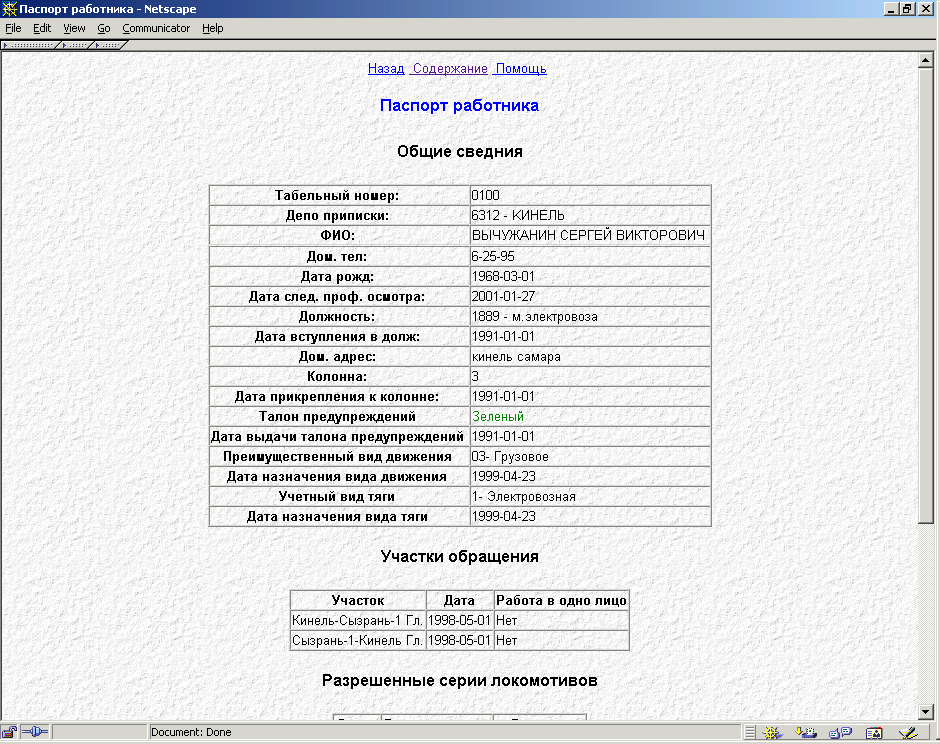Follow the Помощь link
This screenshot has height=744, width=940.
(x=521, y=68)
